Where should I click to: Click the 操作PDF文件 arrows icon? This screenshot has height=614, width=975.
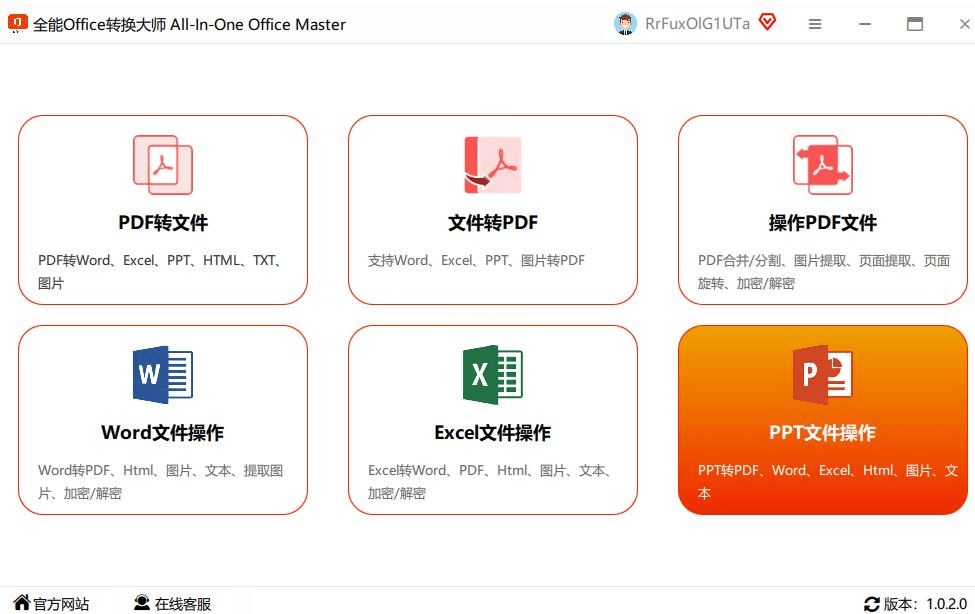coord(822,165)
